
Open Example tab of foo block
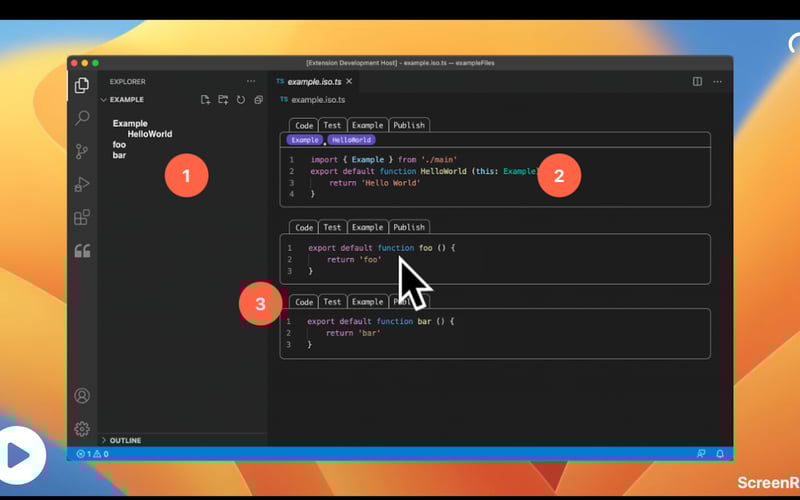(367, 227)
